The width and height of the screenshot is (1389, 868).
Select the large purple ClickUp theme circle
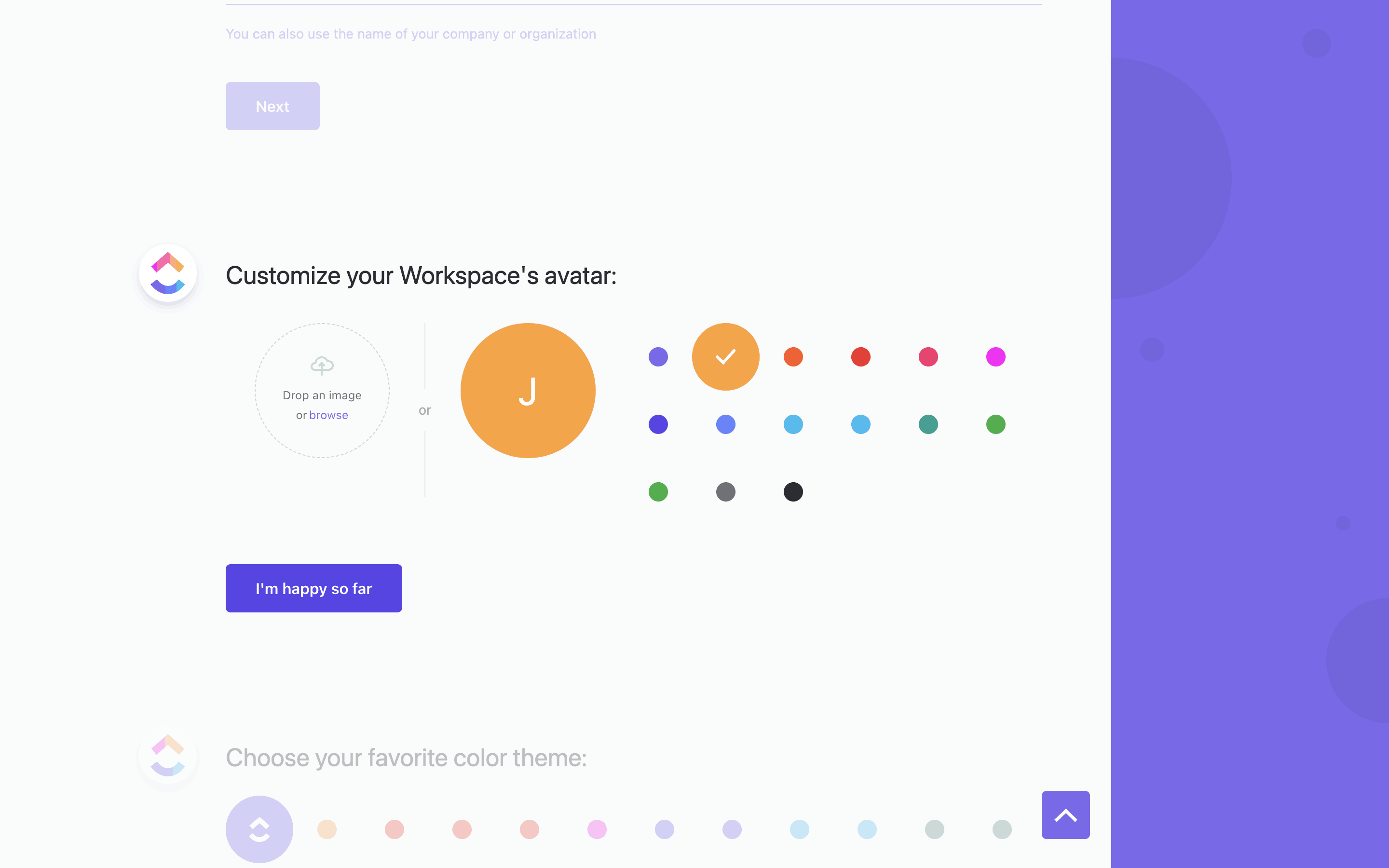point(259,828)
